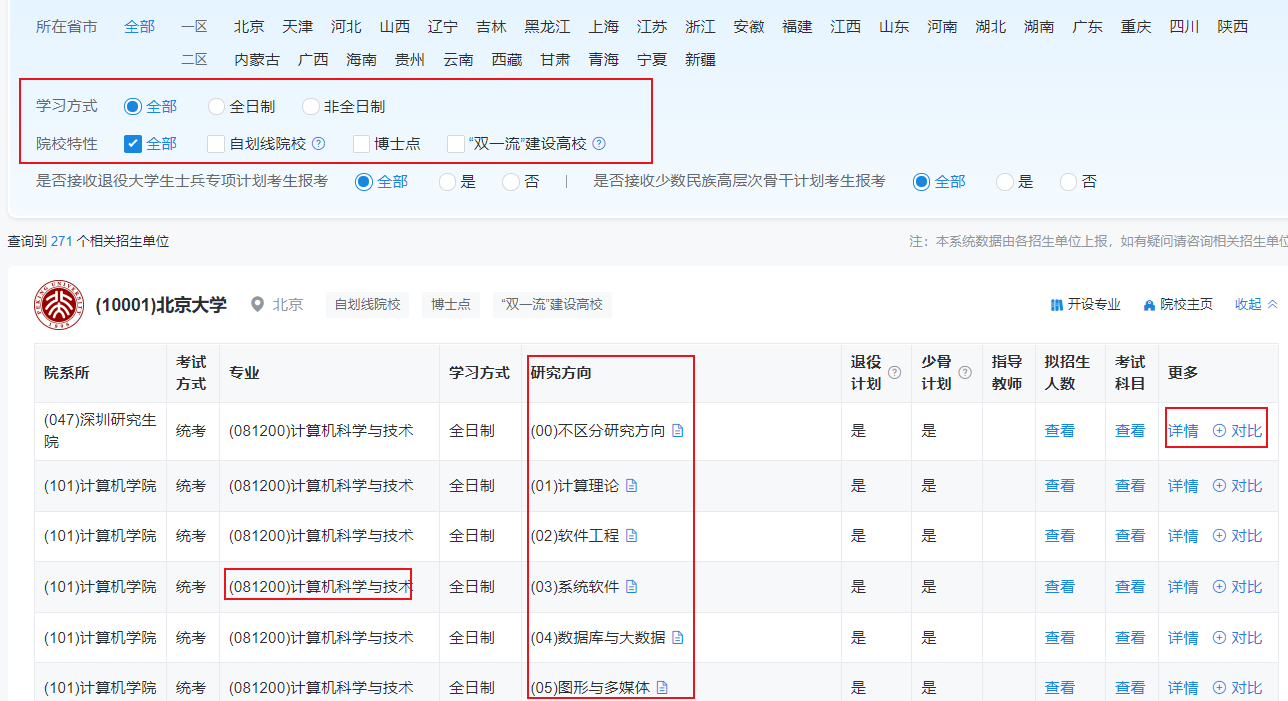
Task: Open 详情 for the 深圳研究生院 row
Action: (x=1183, y=430)
